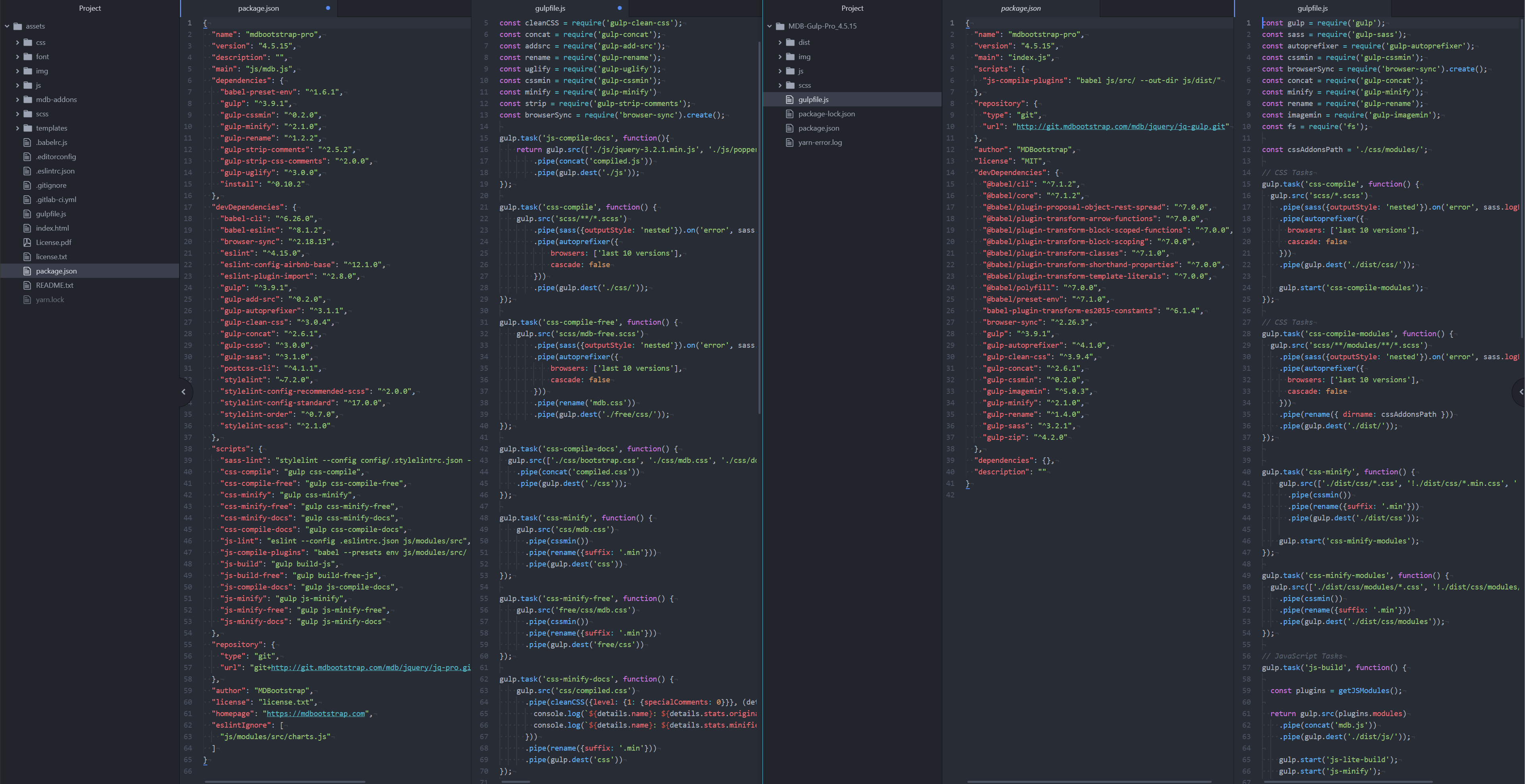The width and height of the screenshot is (1525, 784).
Task: Switch to package.json tab in left window
Action: point(258,8)
